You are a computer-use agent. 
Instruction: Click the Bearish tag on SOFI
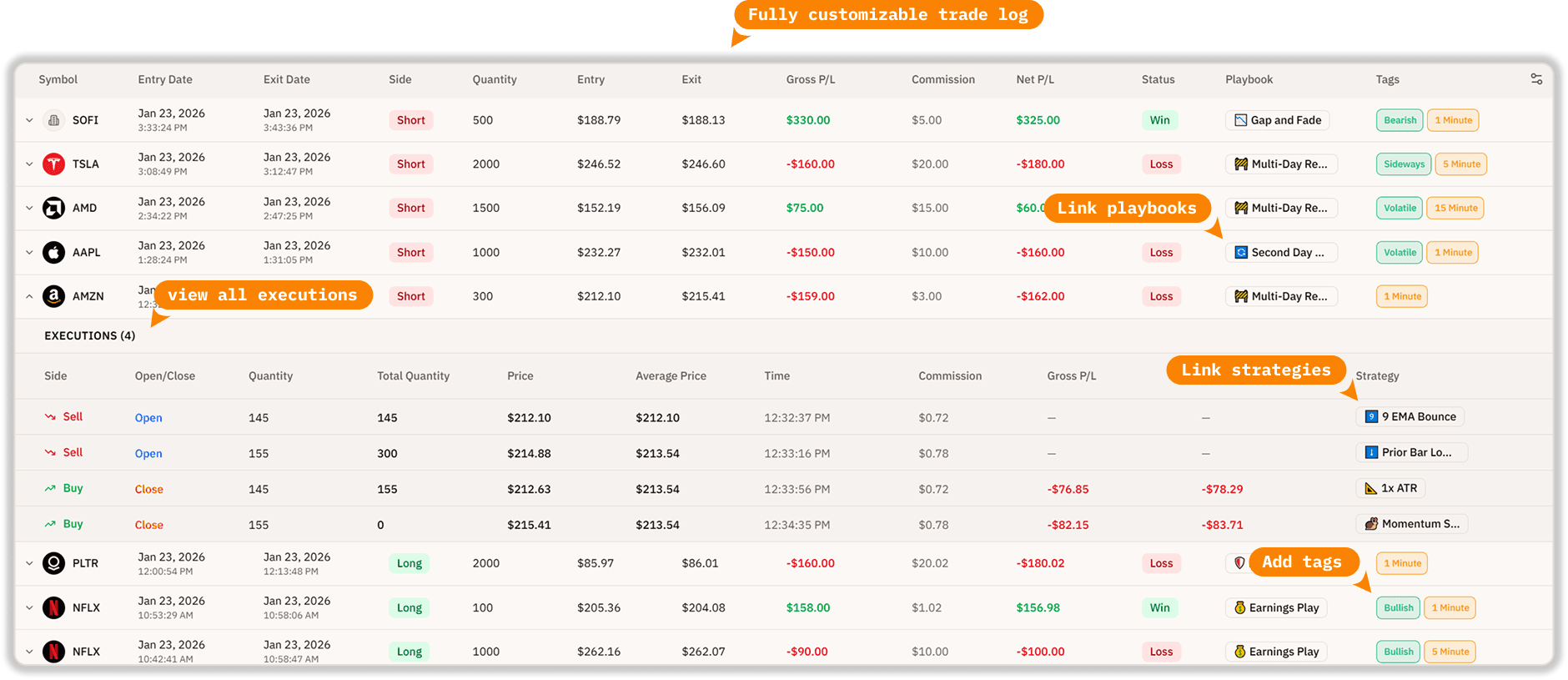point(1400,120)
